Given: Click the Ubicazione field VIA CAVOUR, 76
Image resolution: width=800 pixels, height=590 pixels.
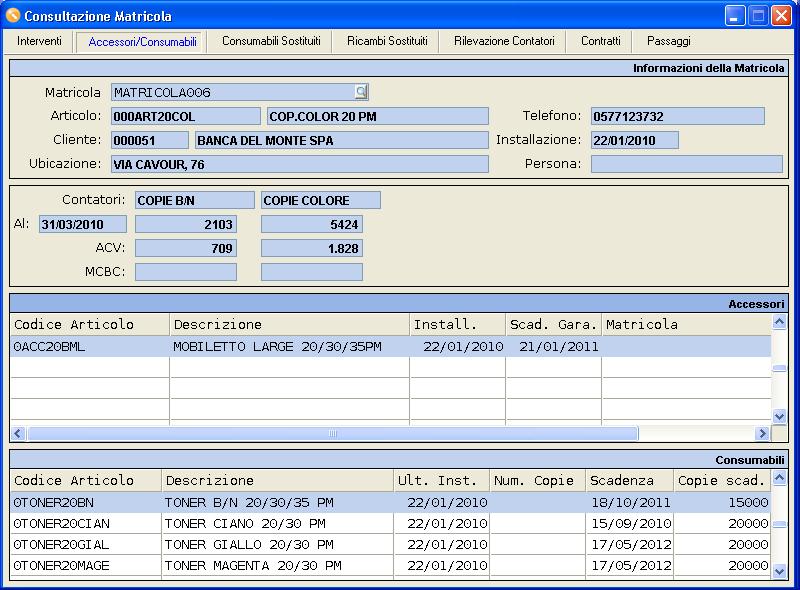Looking at the screenshot, I should pos(300,164).
